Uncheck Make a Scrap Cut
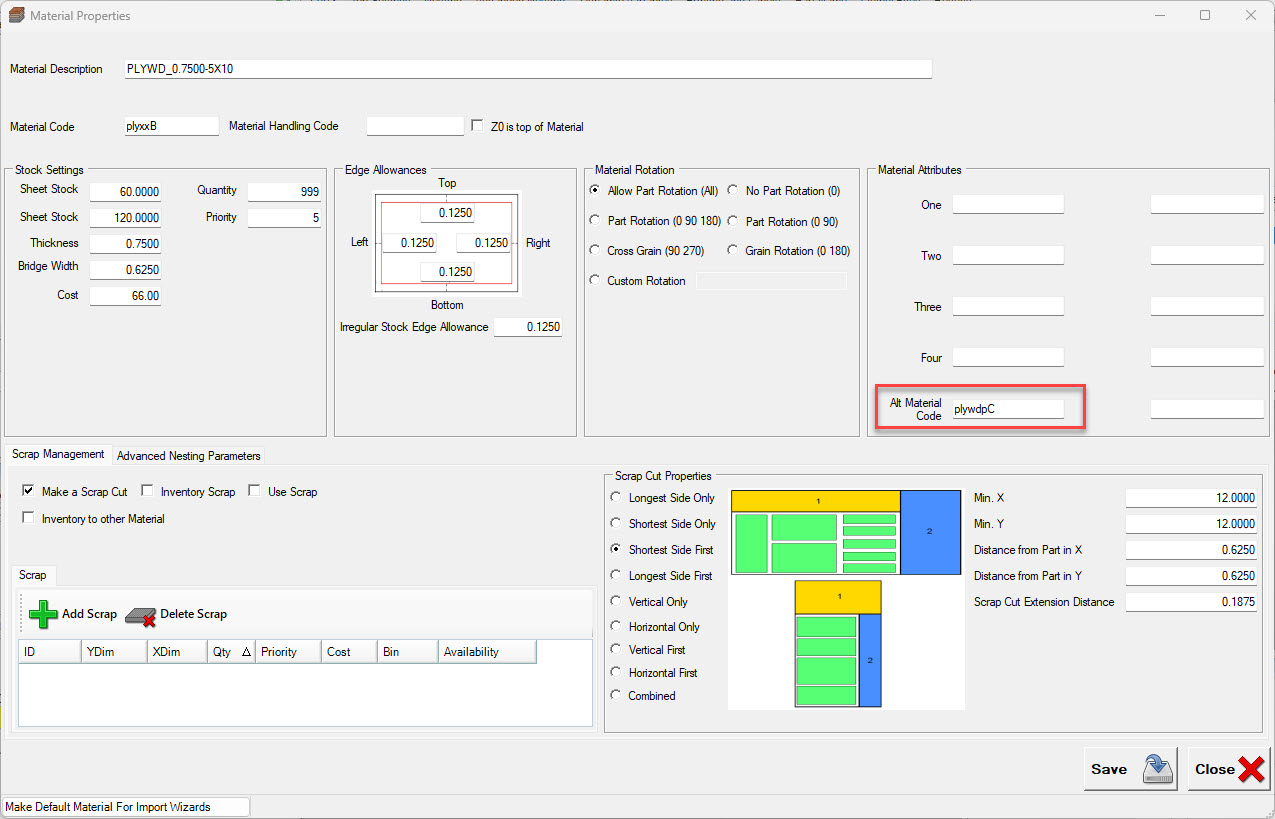1275x819 pixels. click(x=28, y=492)
